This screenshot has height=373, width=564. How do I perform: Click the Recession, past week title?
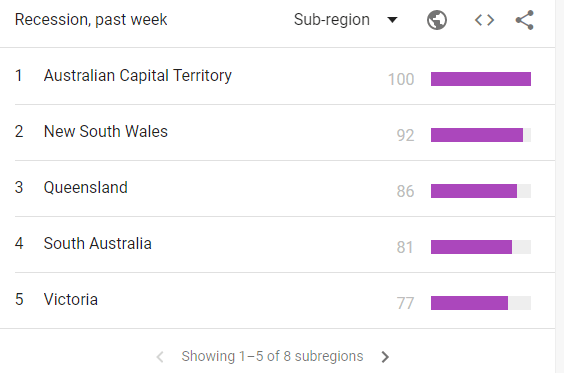91,19
